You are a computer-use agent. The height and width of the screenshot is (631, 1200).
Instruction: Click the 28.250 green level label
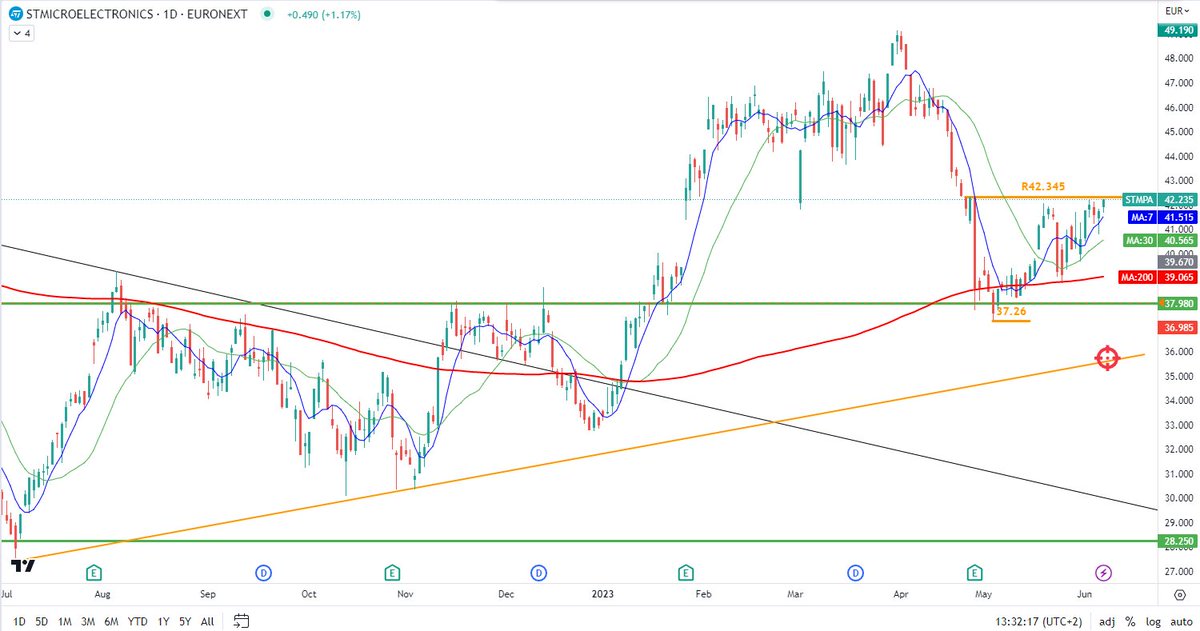pyautogui.click(x=1176, y=541)
